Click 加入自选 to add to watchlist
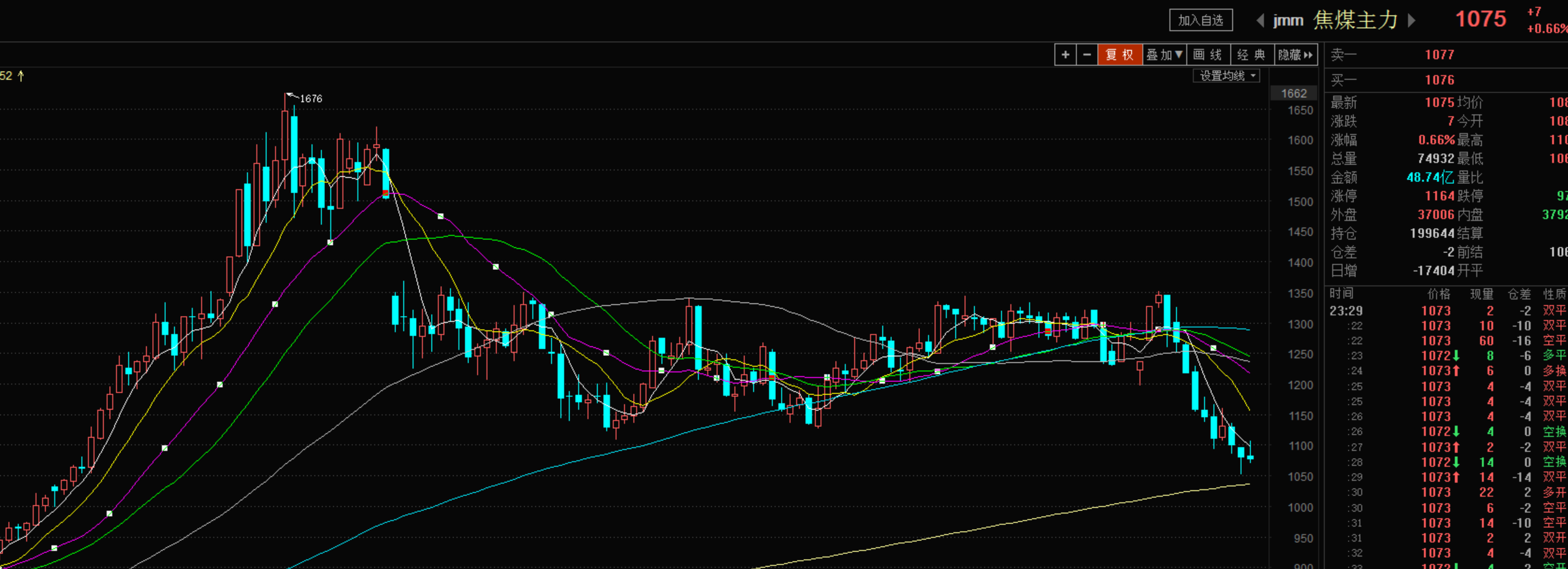 (1201, 21)
